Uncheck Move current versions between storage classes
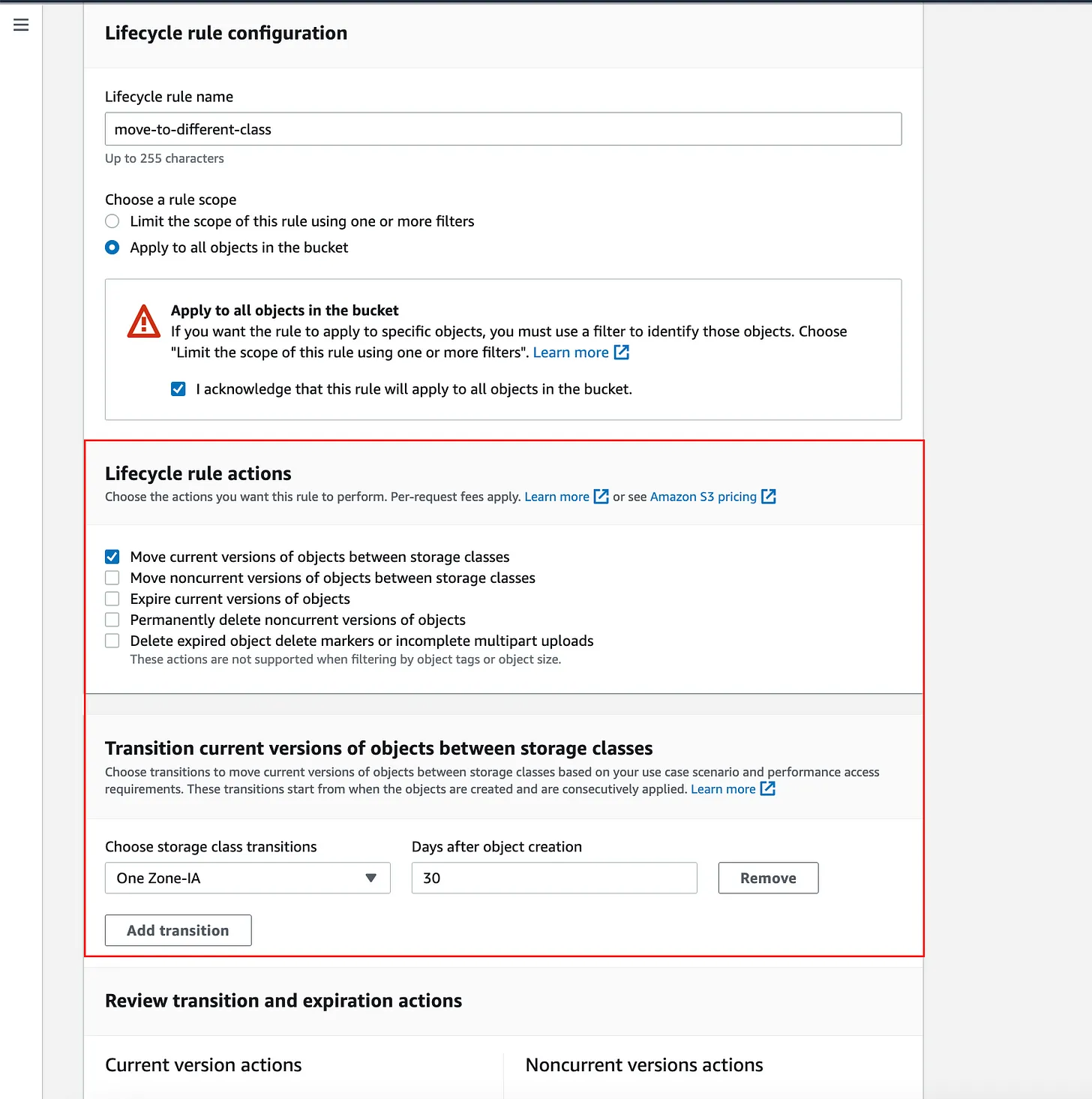 [112, 557]
